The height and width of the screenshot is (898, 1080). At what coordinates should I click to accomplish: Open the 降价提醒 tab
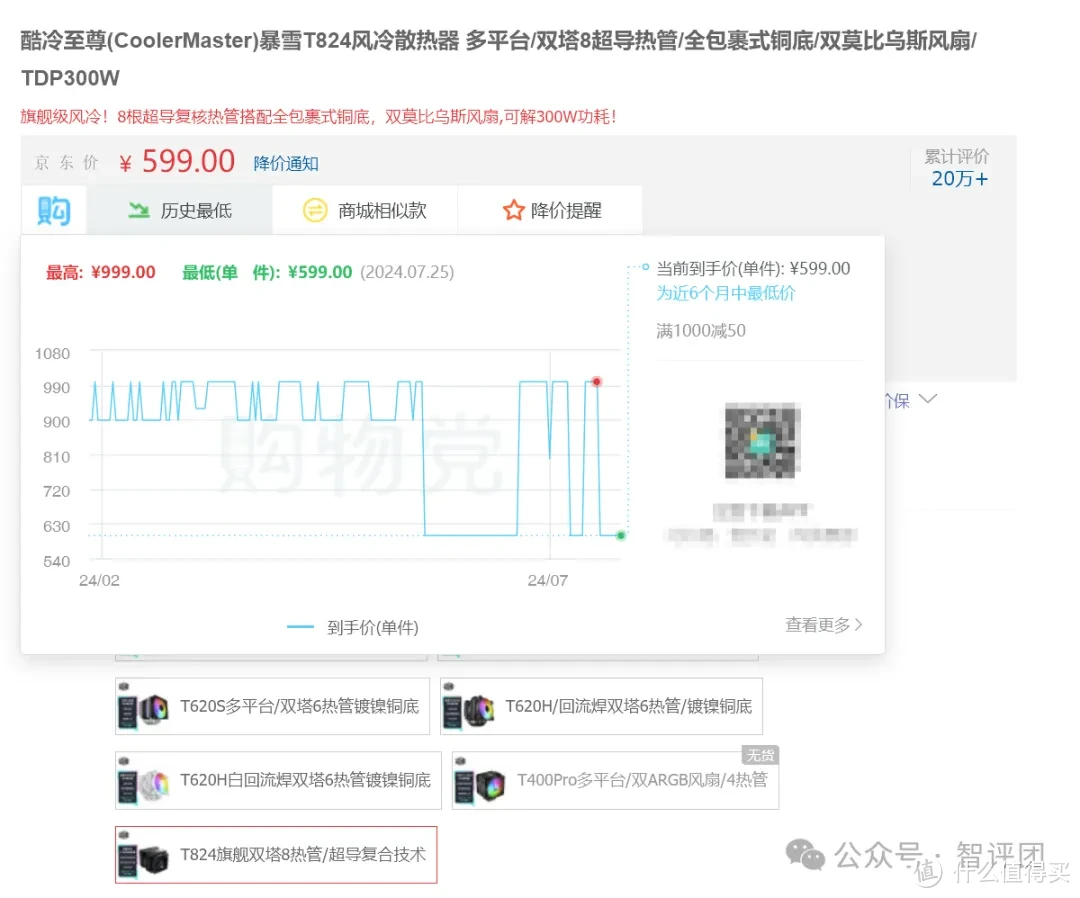550,211
